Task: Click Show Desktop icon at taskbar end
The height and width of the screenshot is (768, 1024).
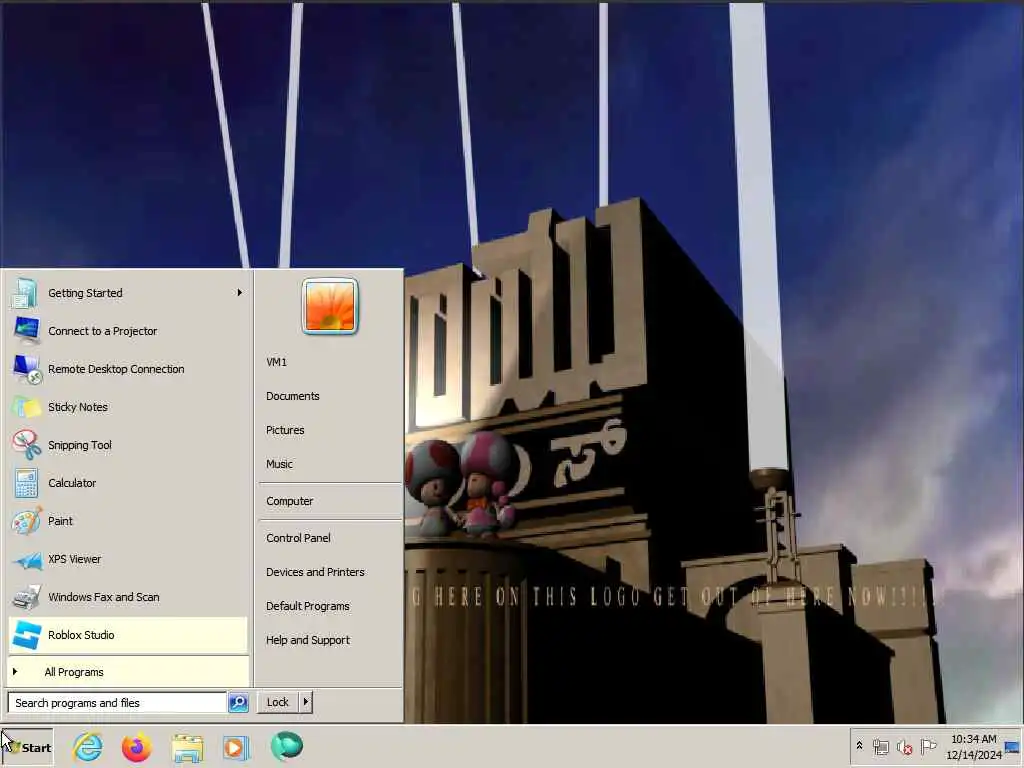Action: tap(1013, 746)
